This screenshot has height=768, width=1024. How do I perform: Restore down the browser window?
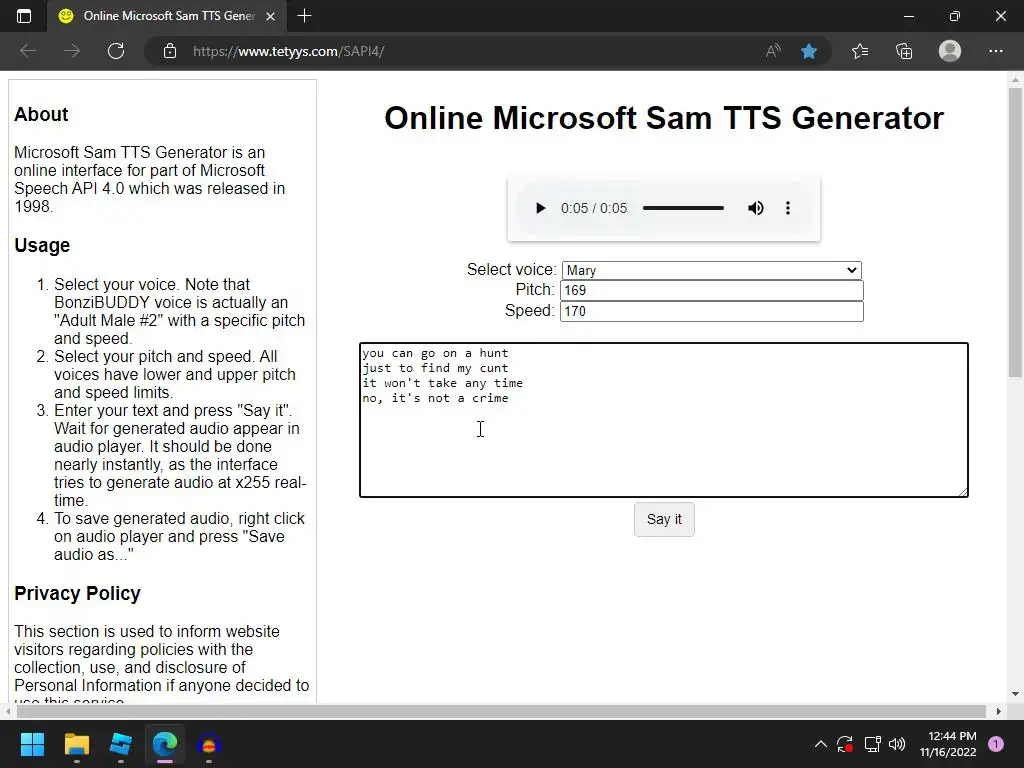[955, 16]
